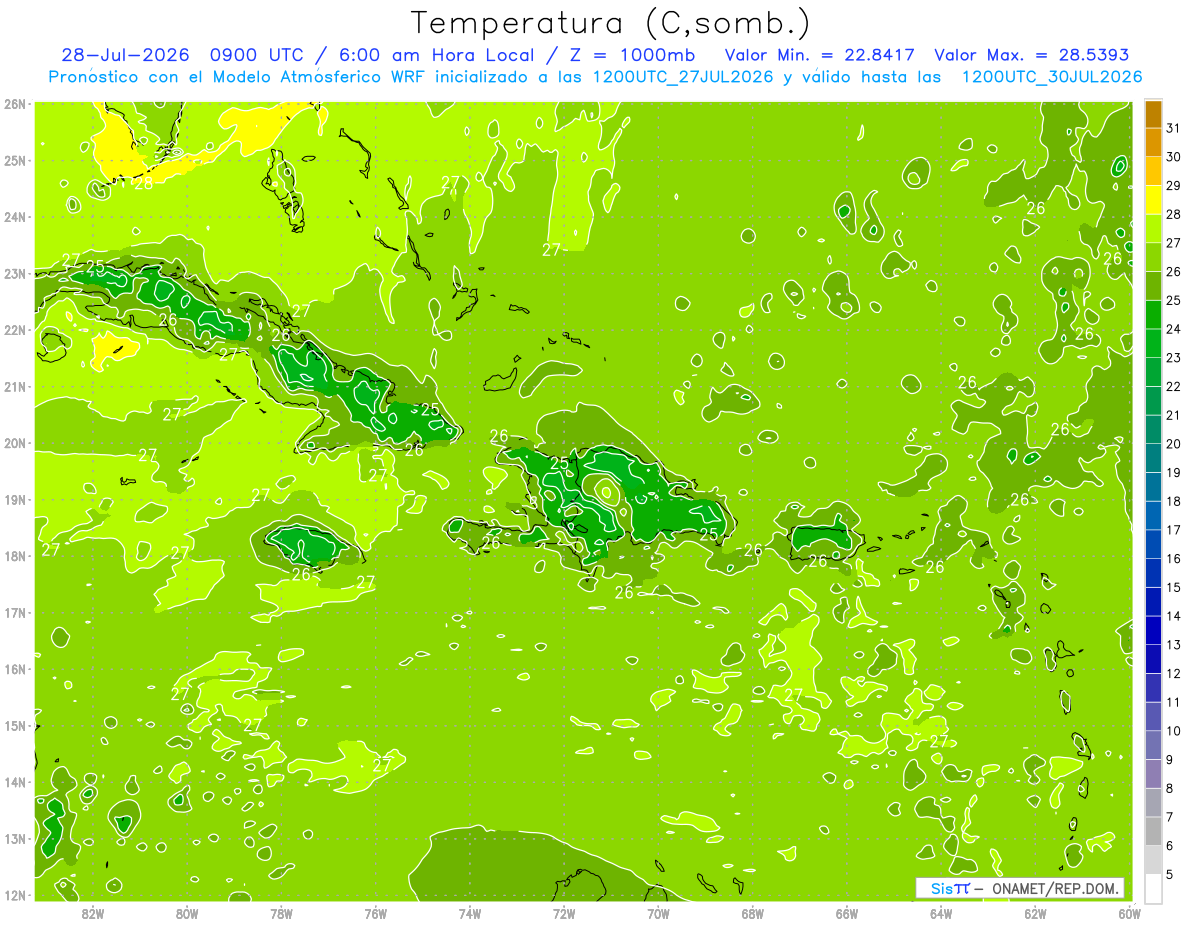Click the '64W' longitude axis label
This screenshot has width=1200, height=927.
(x=941, y=914)
